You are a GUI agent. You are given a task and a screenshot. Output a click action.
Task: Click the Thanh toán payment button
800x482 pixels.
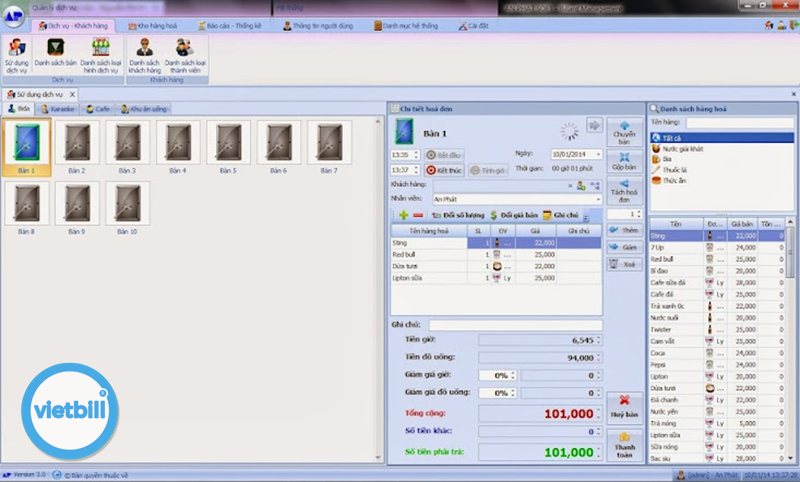[x=625, y=444]
